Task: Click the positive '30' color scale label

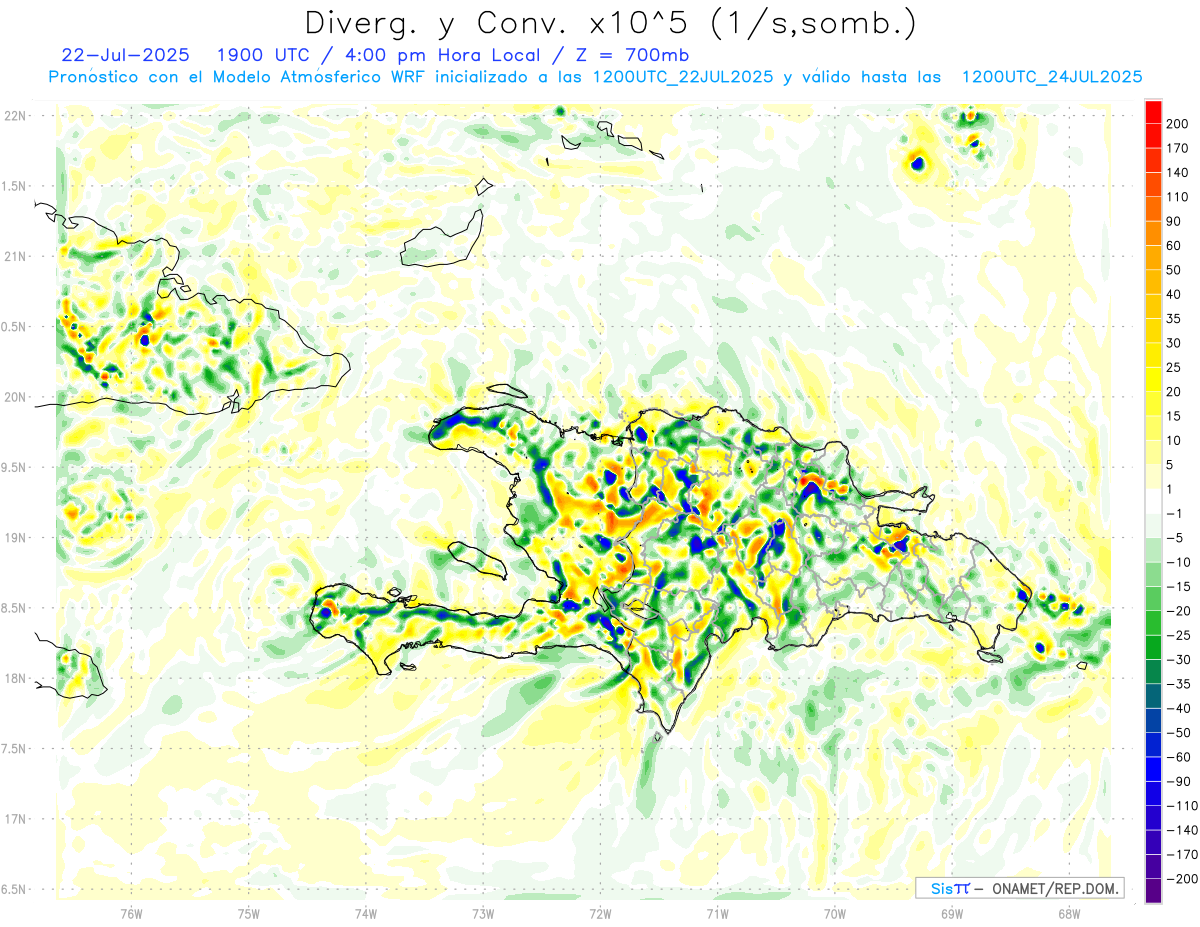Action: (x=1174, y=343)
